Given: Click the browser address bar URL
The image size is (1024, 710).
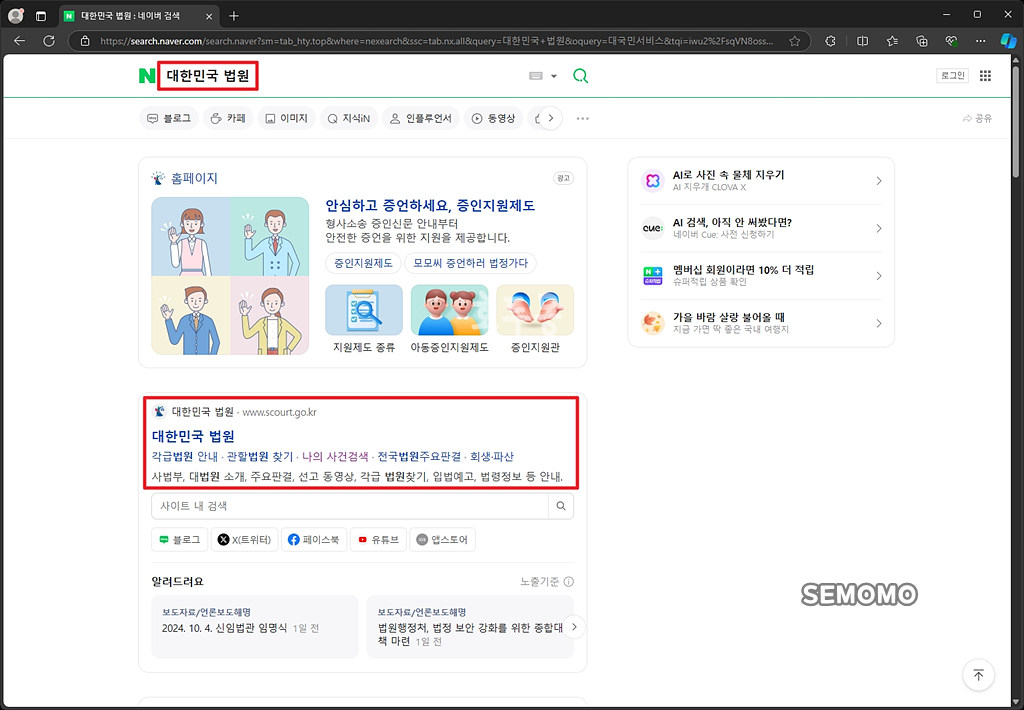Looking at the screenshot, I should (x=436, y=41).
